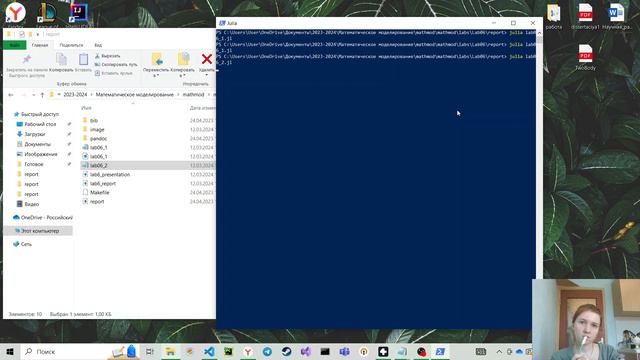Viewport: 640px width, 360px height.
Task: Click the Explorer Back navigation arrow
Action: [x=11, y=95]
